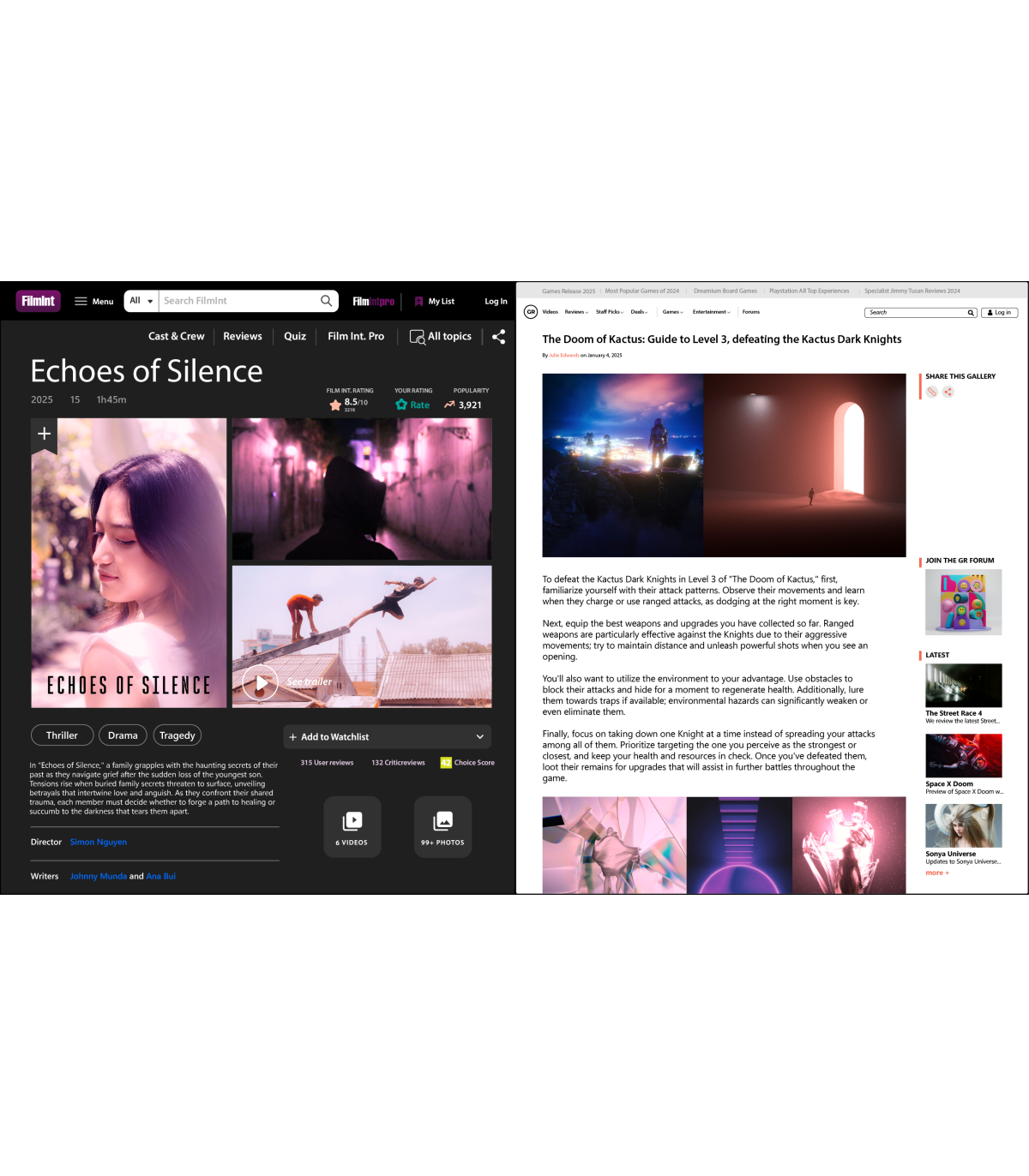The image size is (1029, 1176).
Task: Click the teal Rate star icon
Action: (x=401, y=405)
